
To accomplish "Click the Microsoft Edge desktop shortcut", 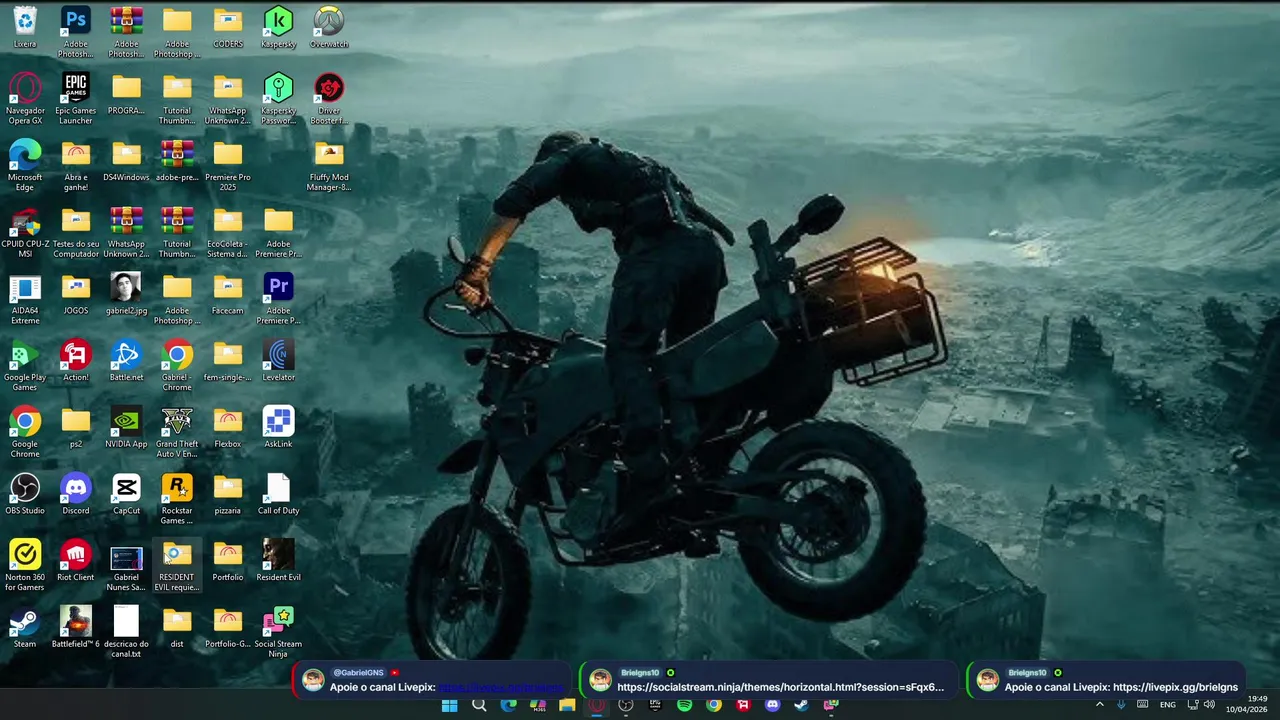I will [25, 165].
